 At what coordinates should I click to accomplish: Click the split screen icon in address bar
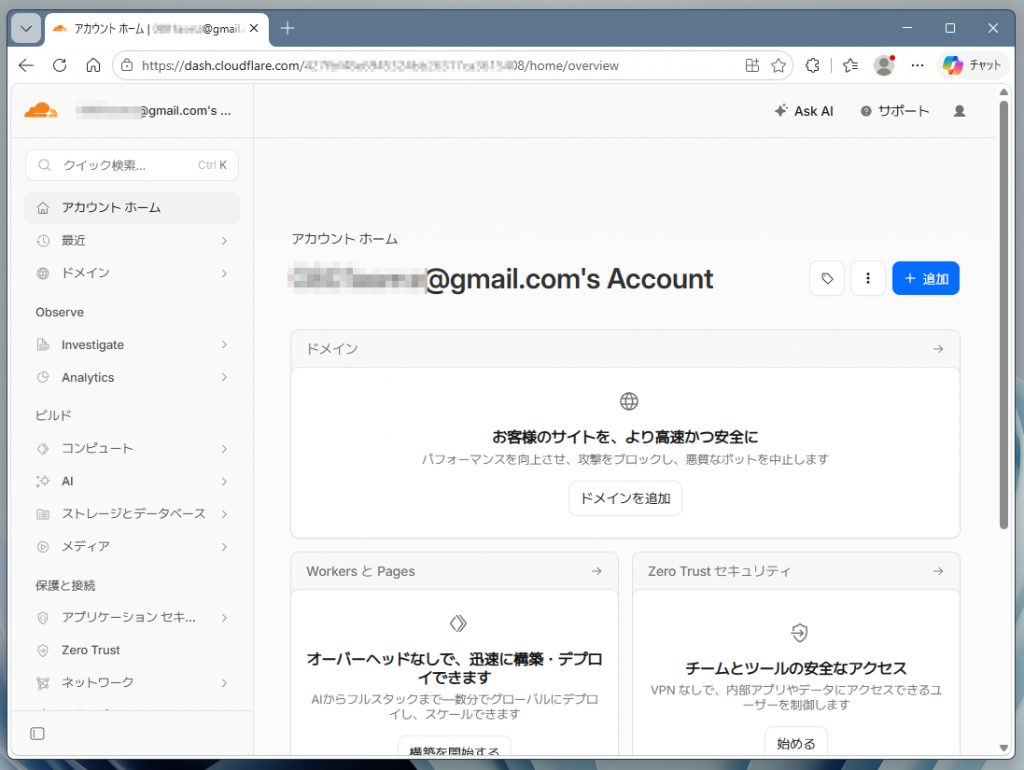[x=752, y=65]
